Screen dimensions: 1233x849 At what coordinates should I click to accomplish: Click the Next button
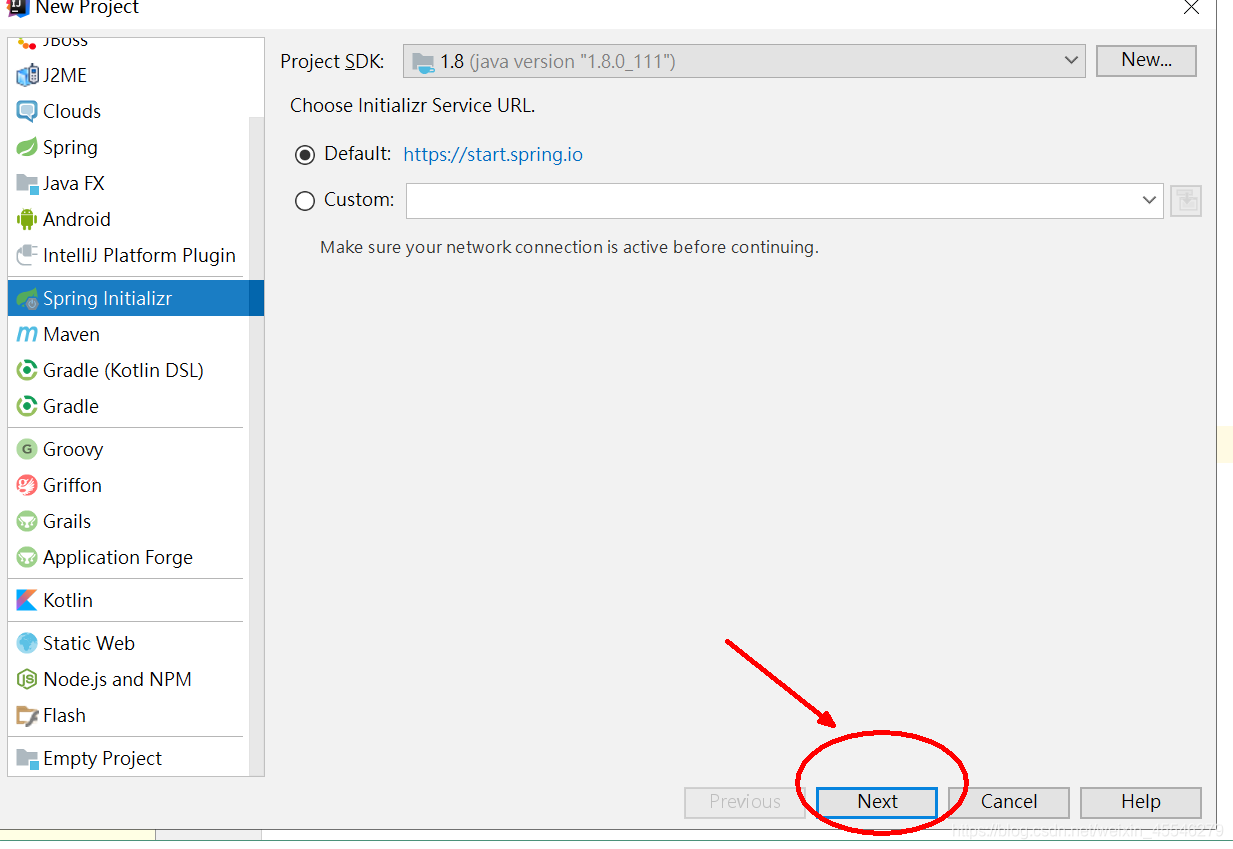coord(877,802)
